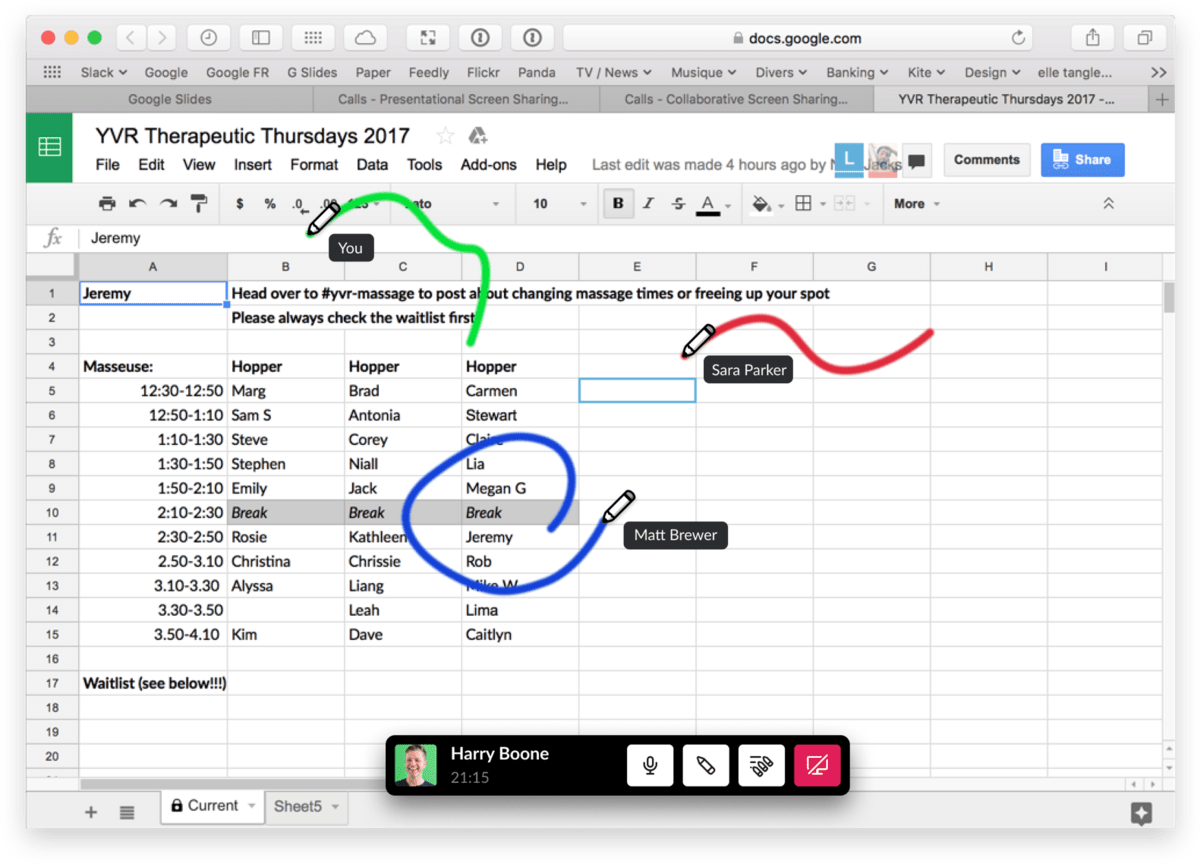Expand the Slack bookmarks folder
Viewport: 1200px width, 864px height.
click(104, 72)
